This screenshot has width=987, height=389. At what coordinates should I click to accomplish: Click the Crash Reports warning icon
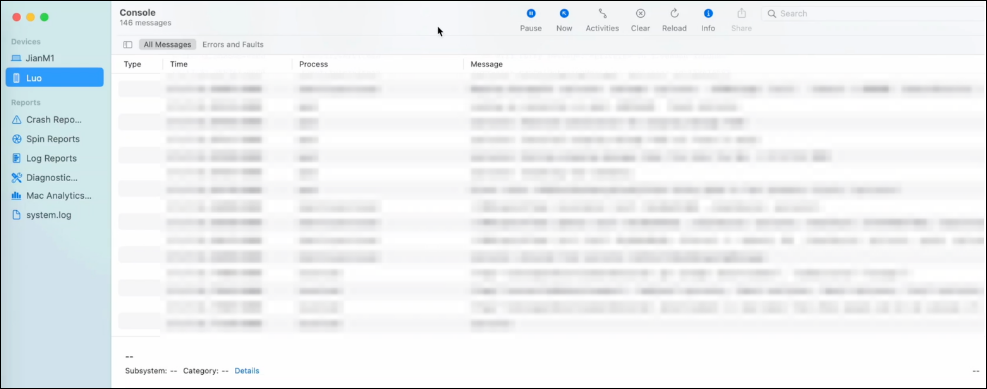tap(16, 120)
